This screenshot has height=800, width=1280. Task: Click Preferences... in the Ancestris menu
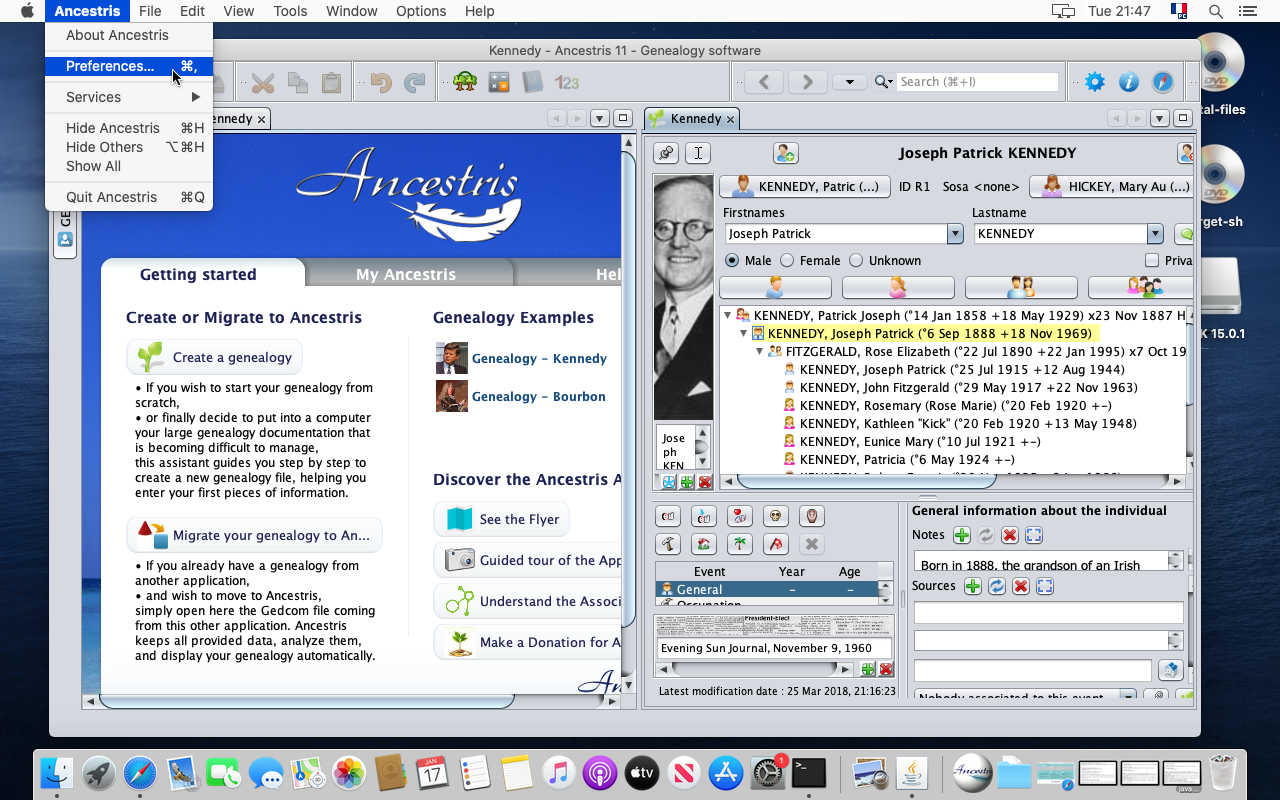coord(129,66)
